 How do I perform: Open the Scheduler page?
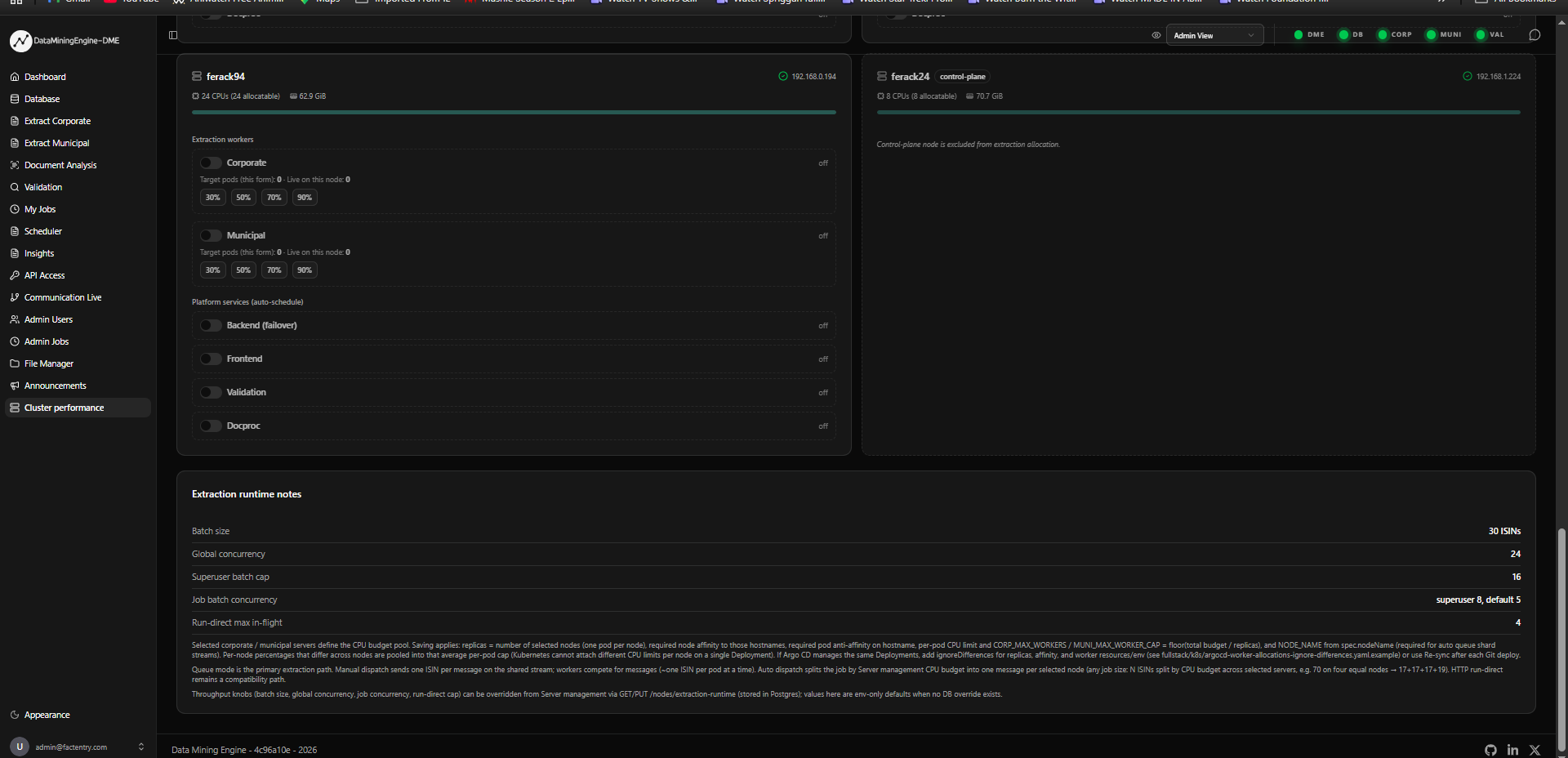point(78,231)
